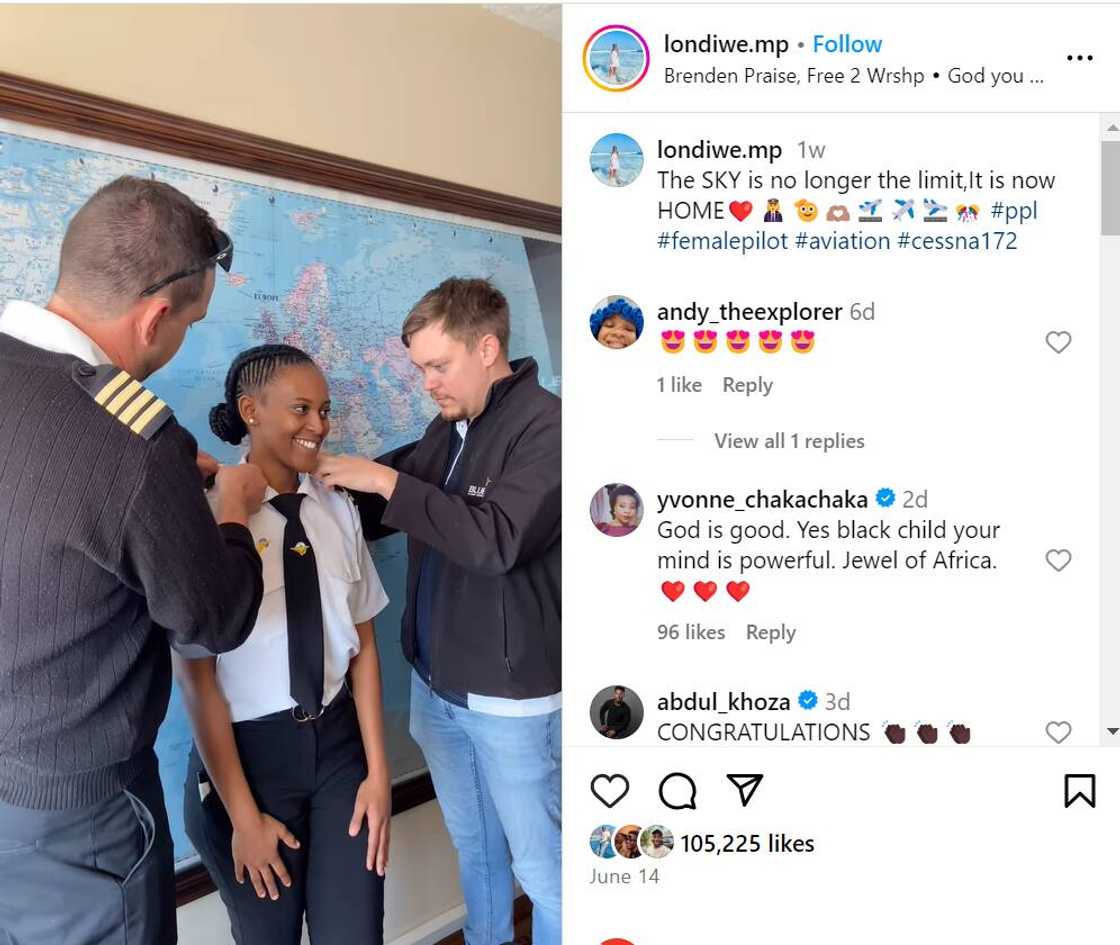1120x945 pixels.
Task: Like abdul_khoza's congratulations comment
Action: 1058,732
